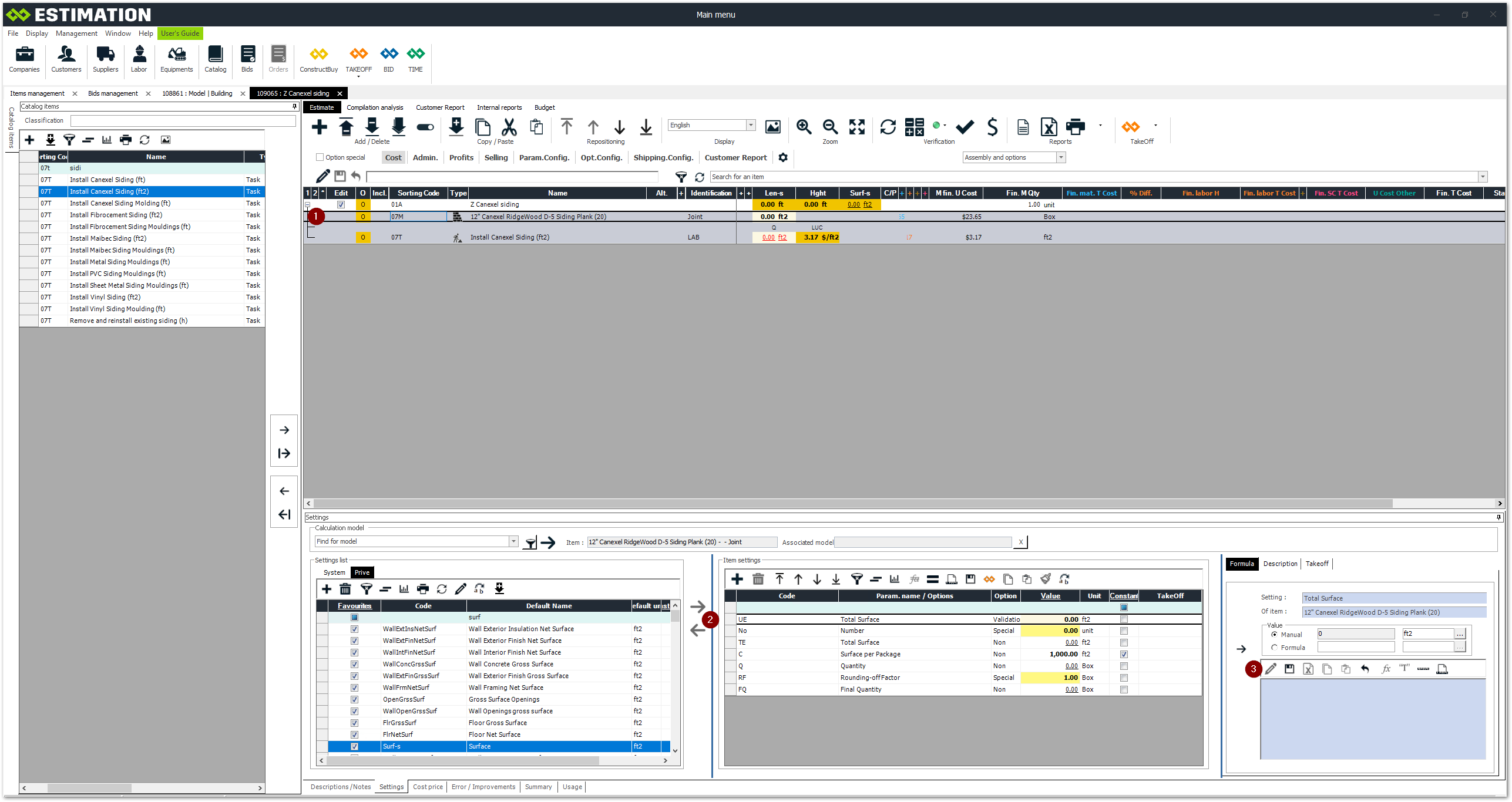Click the filter icon in Catalog items toolbar
This screenshot has width=1512, height=802.
point(69,140)
